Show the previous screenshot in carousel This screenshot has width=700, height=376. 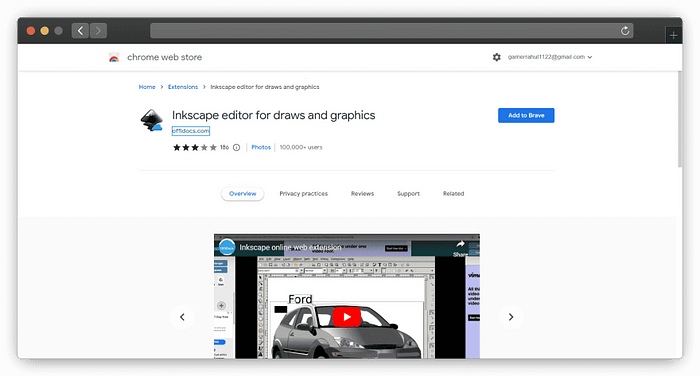click(x=182, y=317)
